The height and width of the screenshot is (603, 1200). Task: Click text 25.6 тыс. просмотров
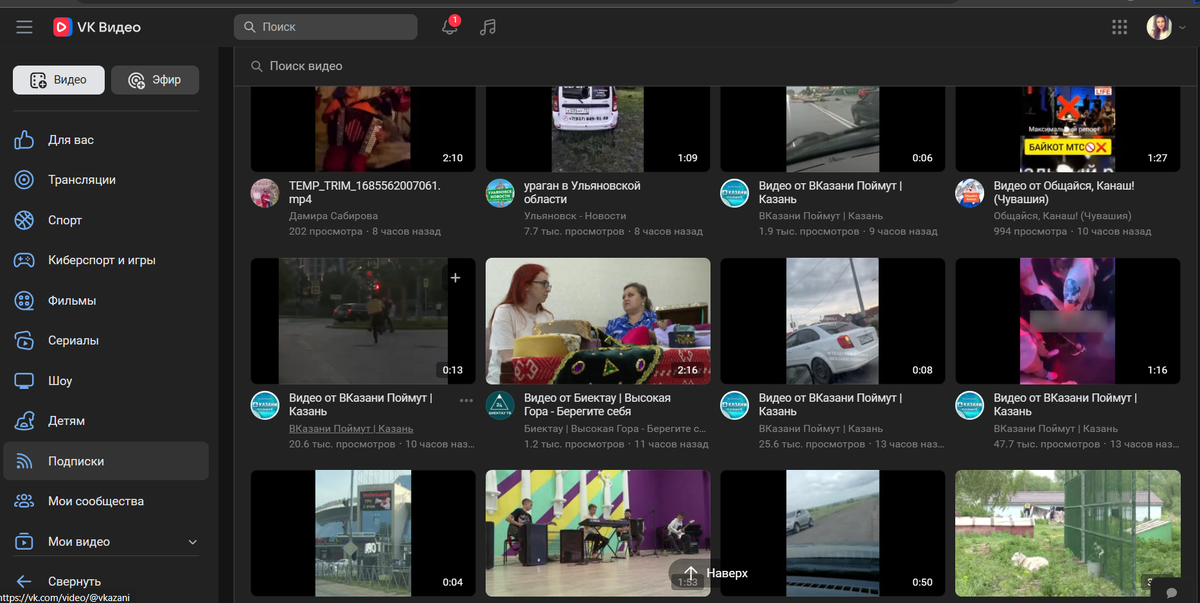811,443
